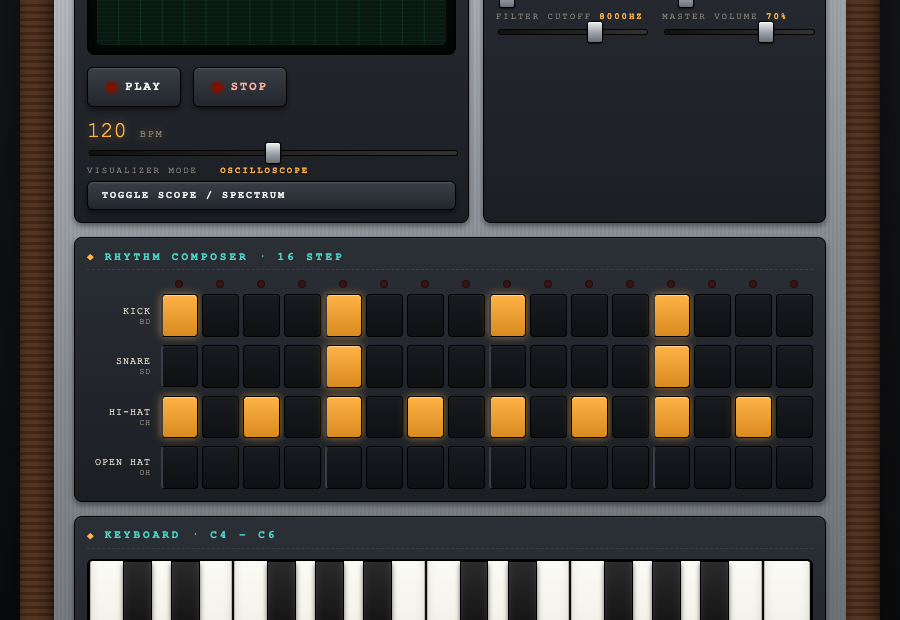This screenshot has width=900, height=620.
Task: Enable Open Hat step 4
Action: point(302,467)
